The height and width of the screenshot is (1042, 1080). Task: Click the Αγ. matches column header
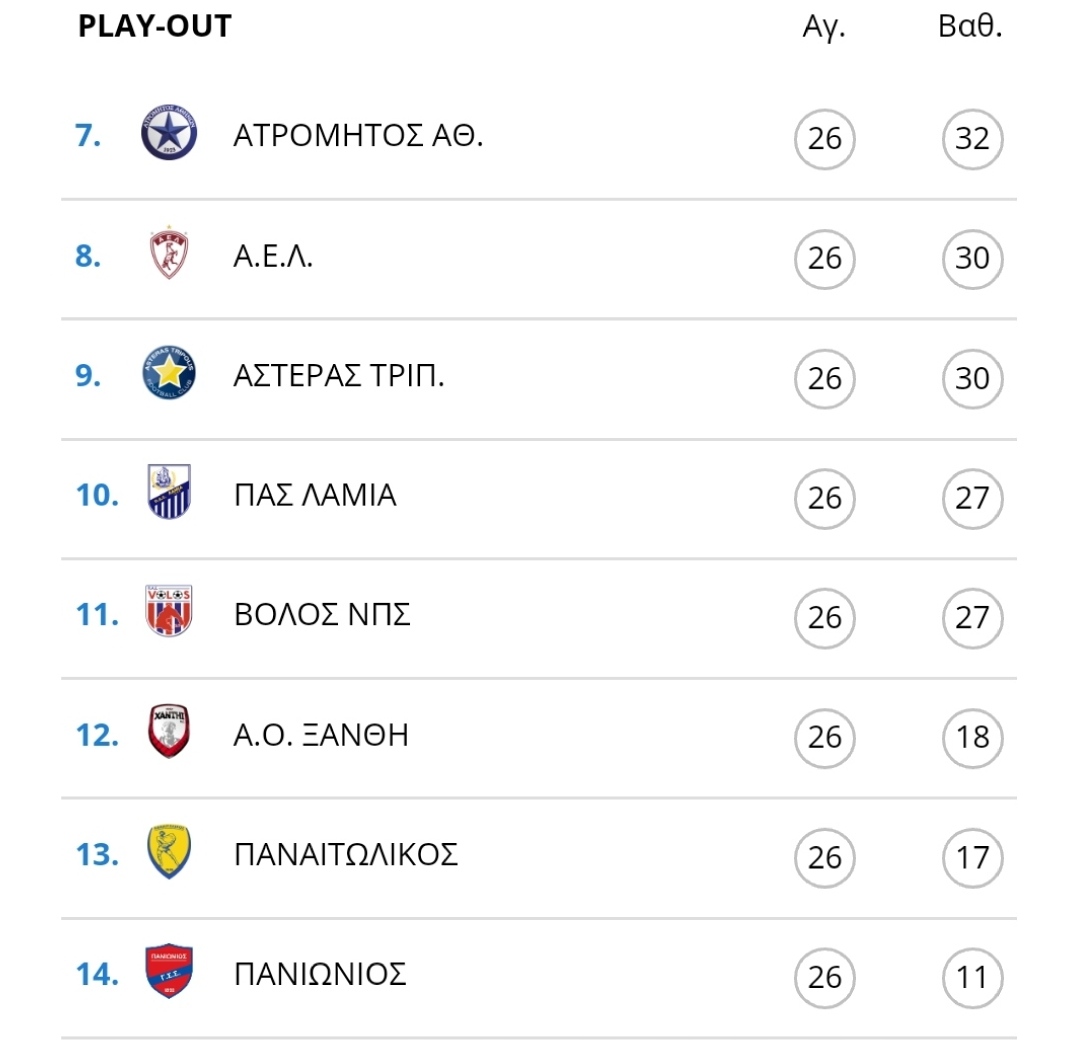pyautogui.click(x=824, y=28)
